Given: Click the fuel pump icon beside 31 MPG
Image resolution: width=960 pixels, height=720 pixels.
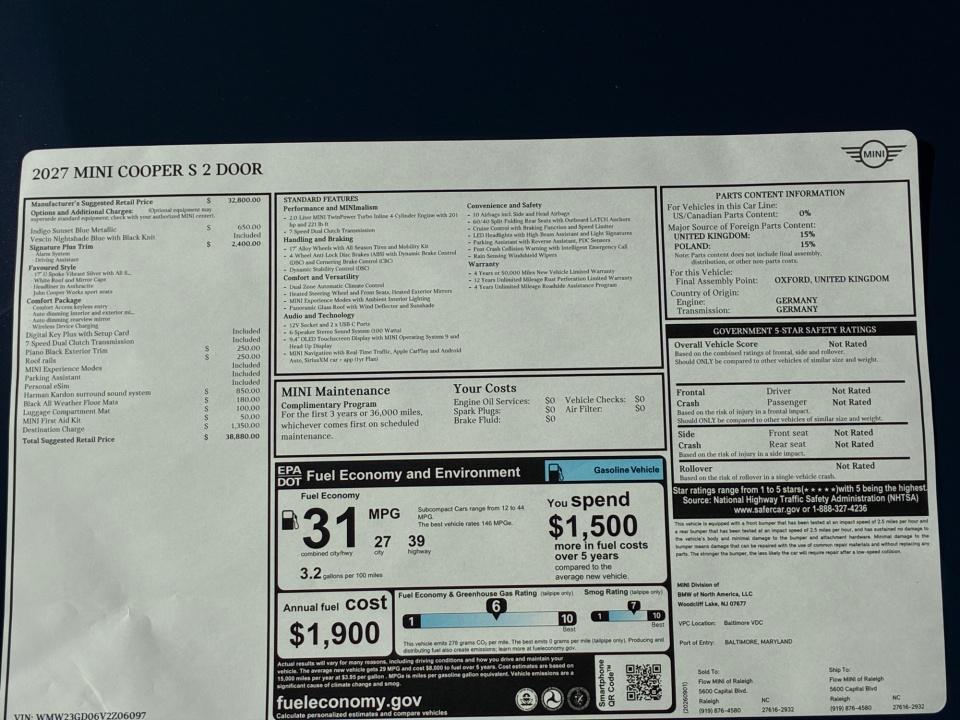Looking at the screenshot, I should point(290,520).
